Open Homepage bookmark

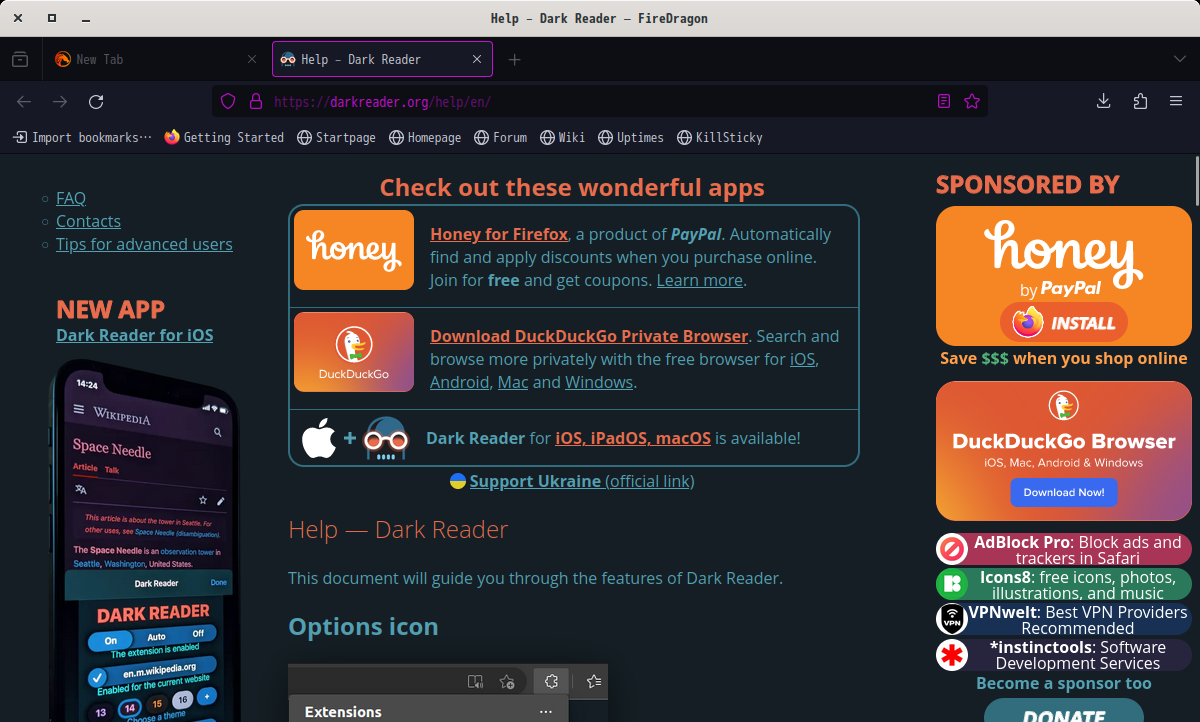tap(425, 137)
